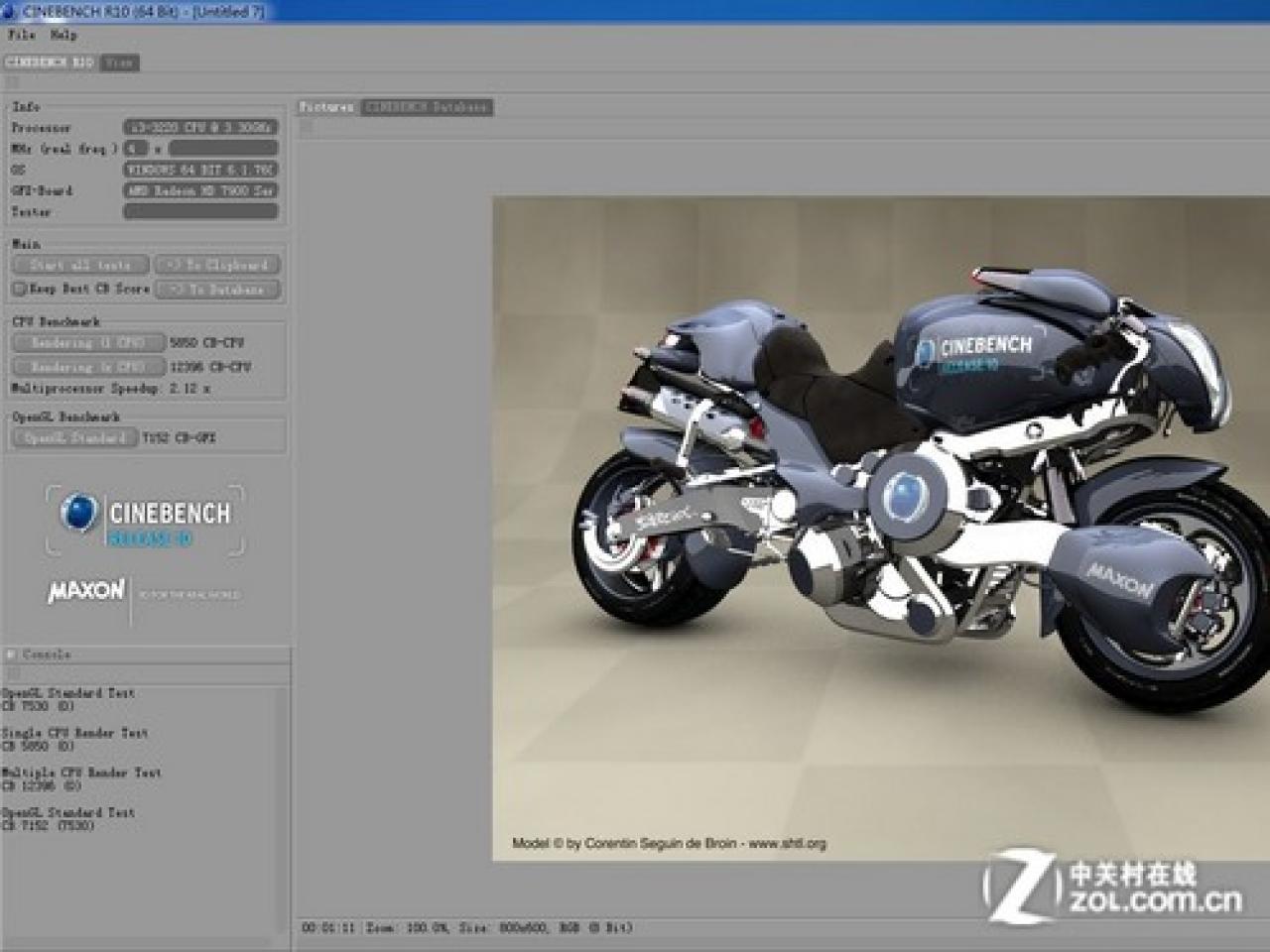Click the MHz CPU count field
Screen dimensions: 1270x952
(x=136, y=149)
